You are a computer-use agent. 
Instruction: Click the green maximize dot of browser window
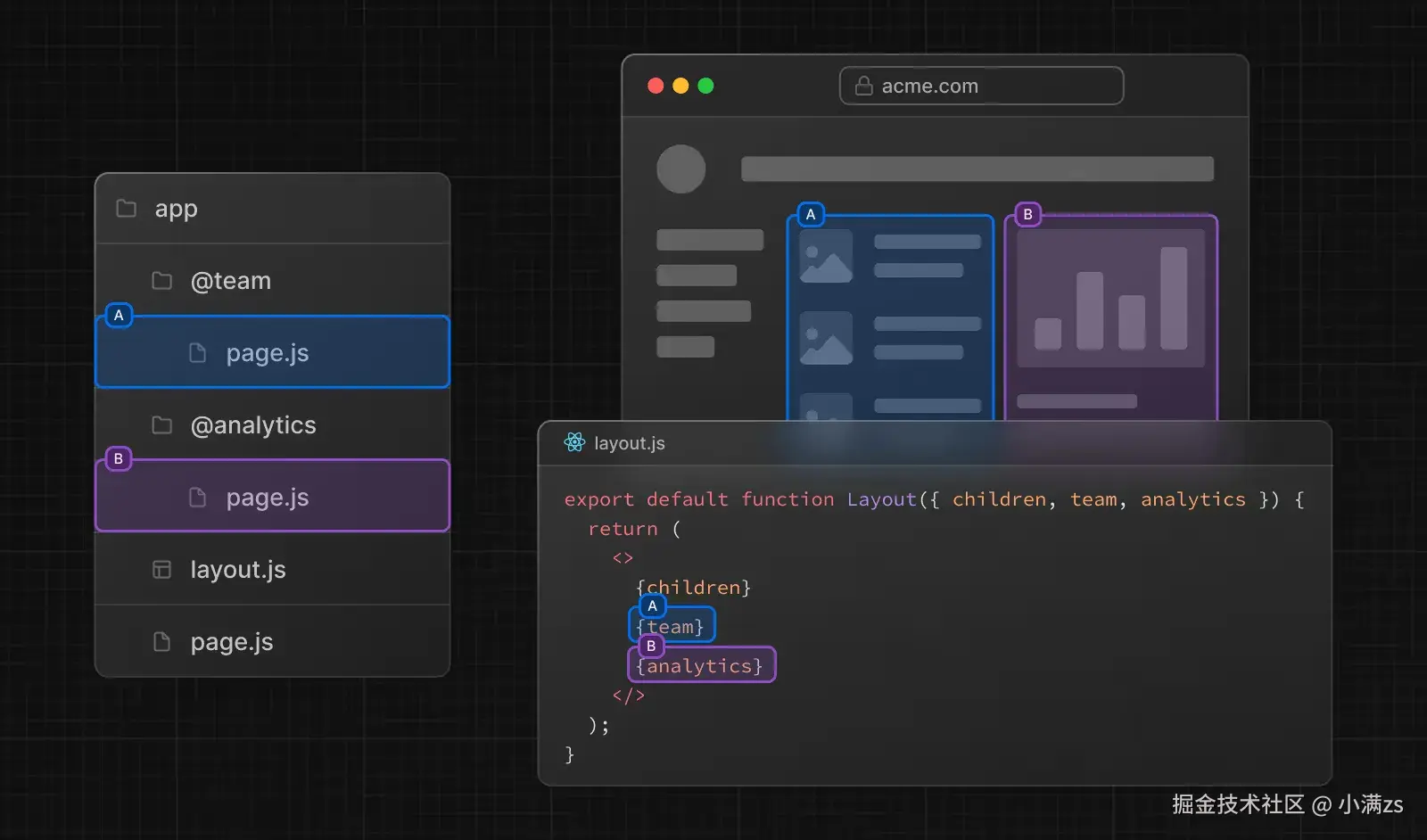pyautogui.click(x=705, y=86)
